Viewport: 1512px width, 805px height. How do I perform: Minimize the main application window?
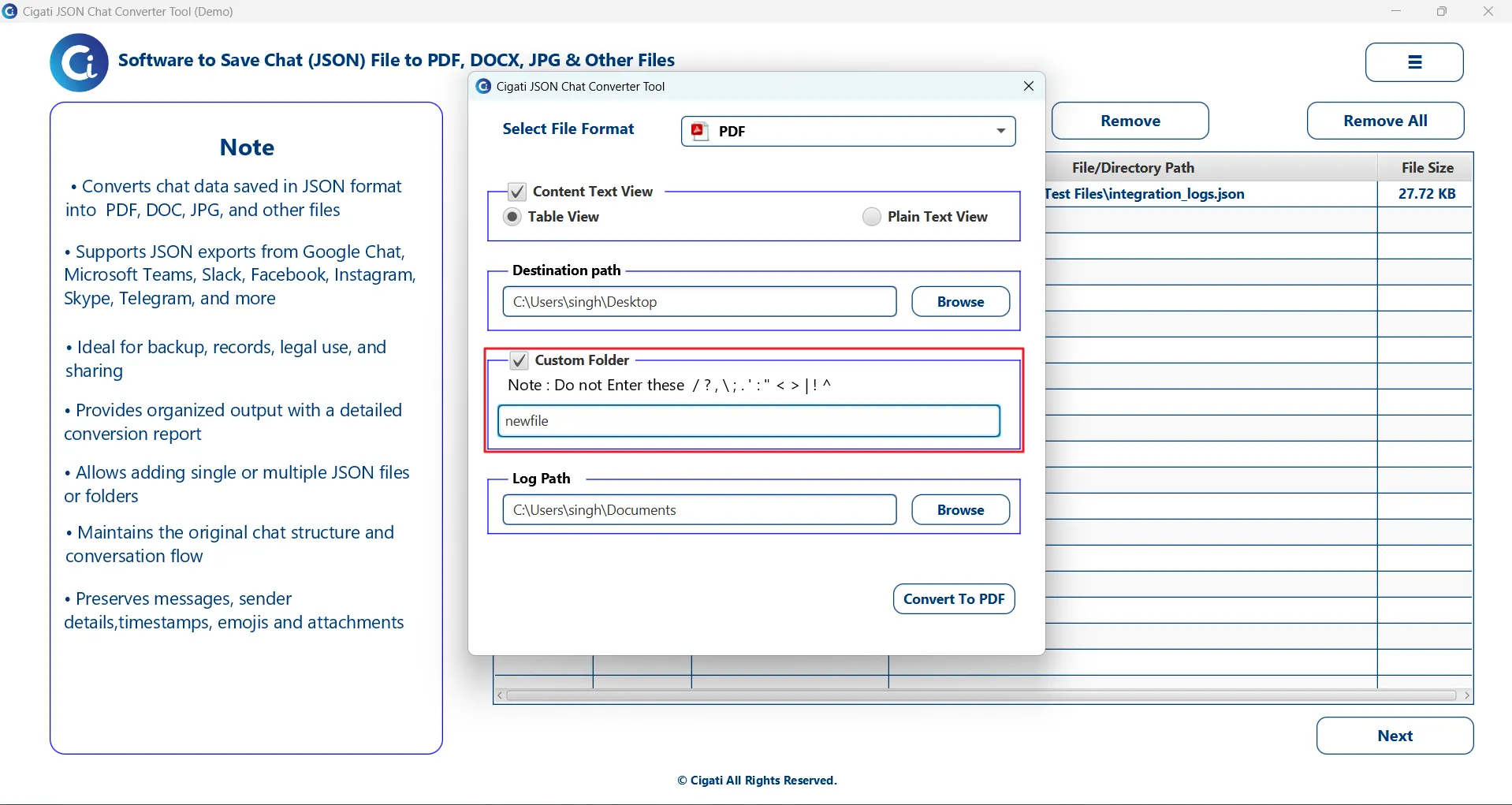pyautogui.click(x=1396, y=11)
